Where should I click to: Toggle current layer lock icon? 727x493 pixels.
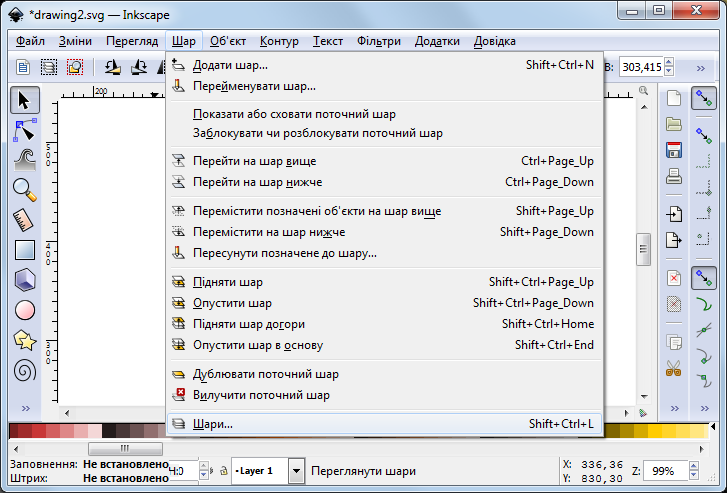[x=221, y=471]
